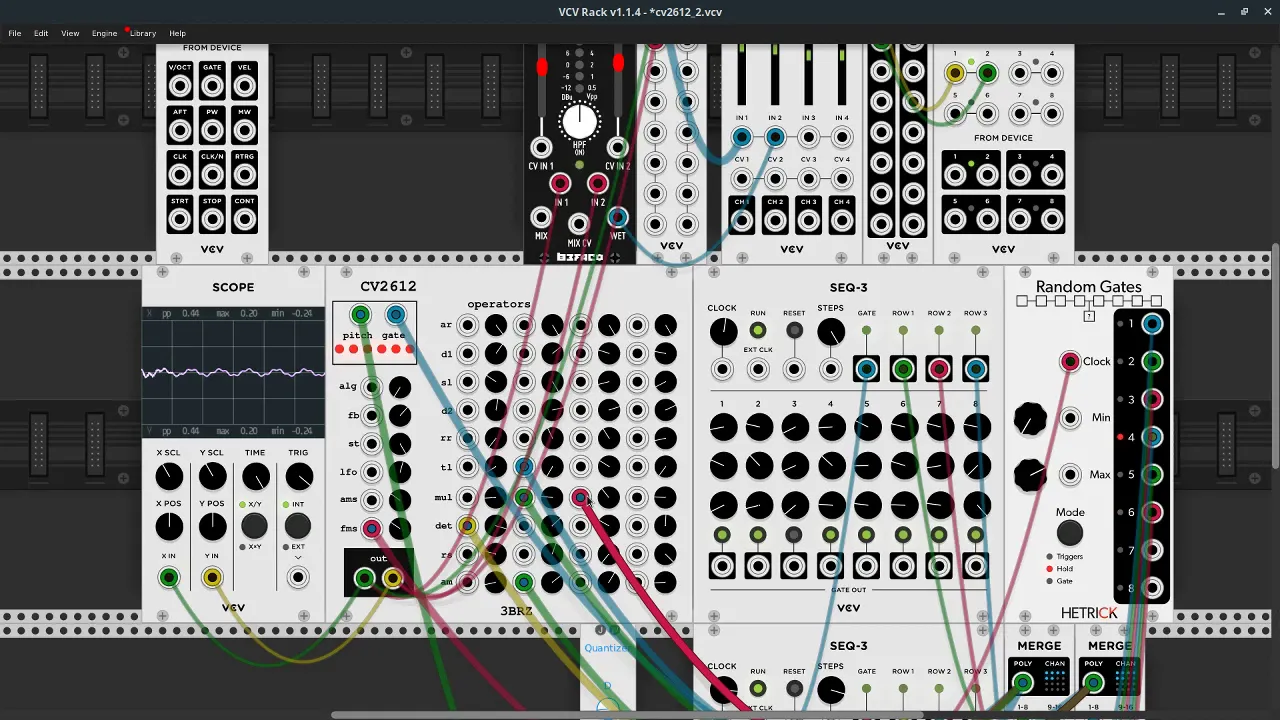This screenshot has width=1280, height=720.
Task: Open the File menu
Action: 15,33
